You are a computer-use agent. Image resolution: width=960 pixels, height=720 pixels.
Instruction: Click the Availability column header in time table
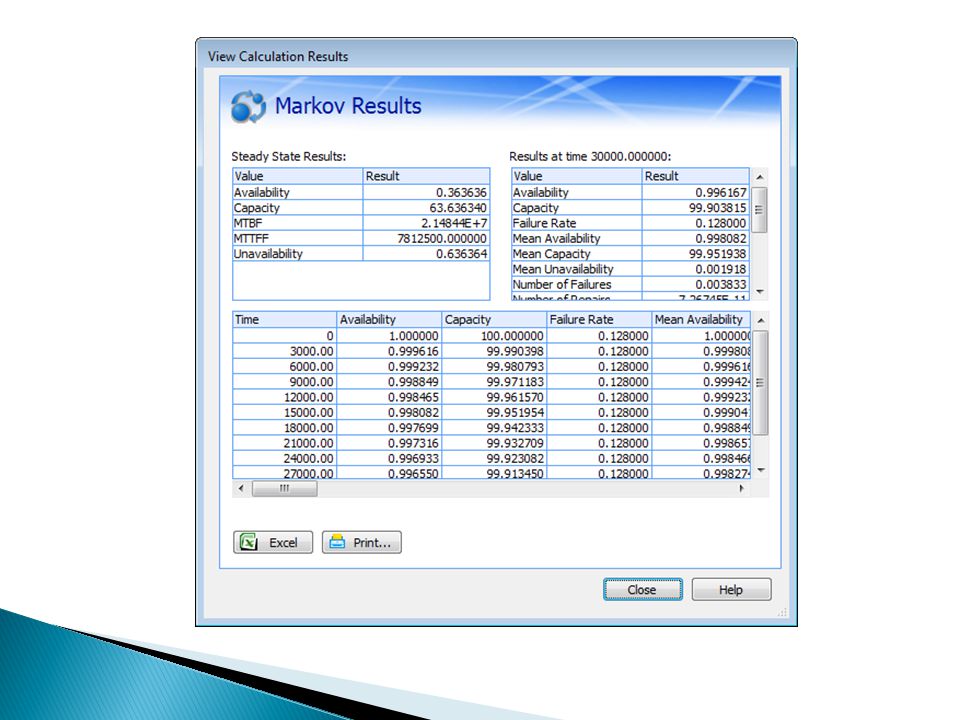389,320
